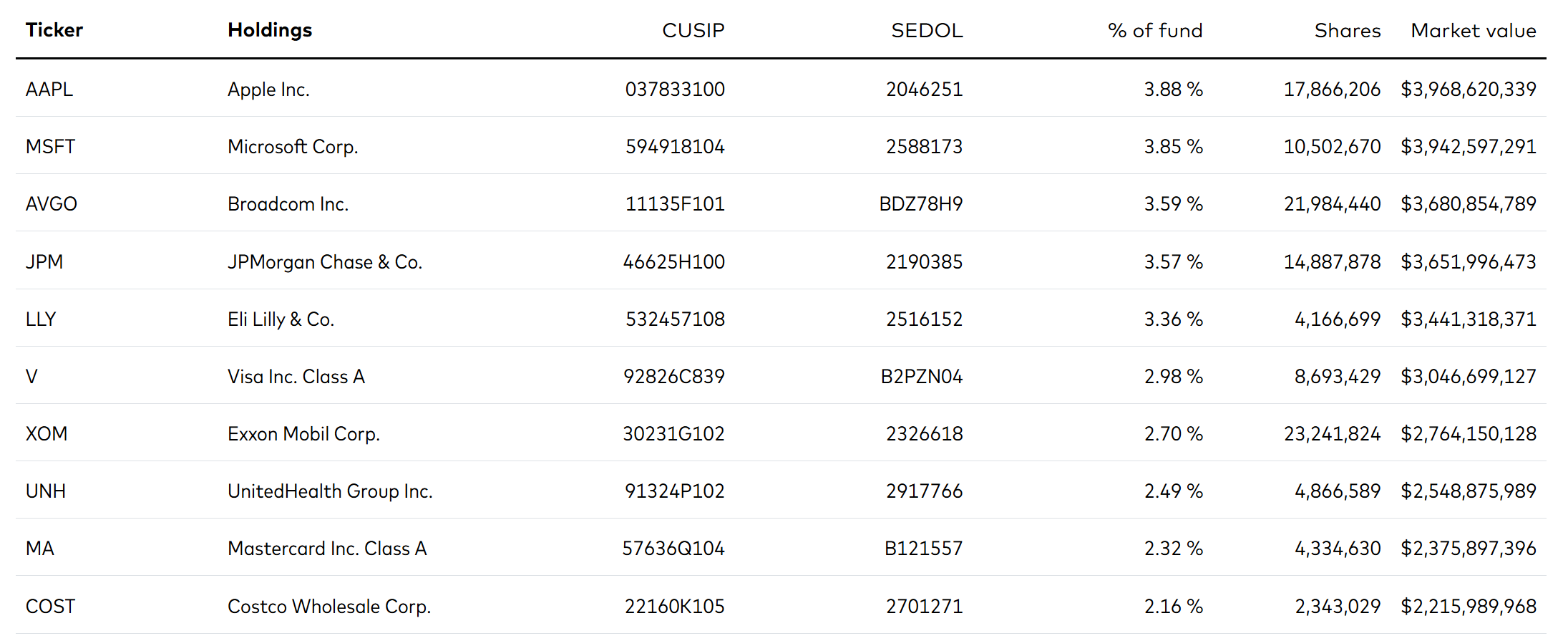Select Visa Inc. Class A holding
This screenshot has width=1568, height=641.
coord(296,377)
